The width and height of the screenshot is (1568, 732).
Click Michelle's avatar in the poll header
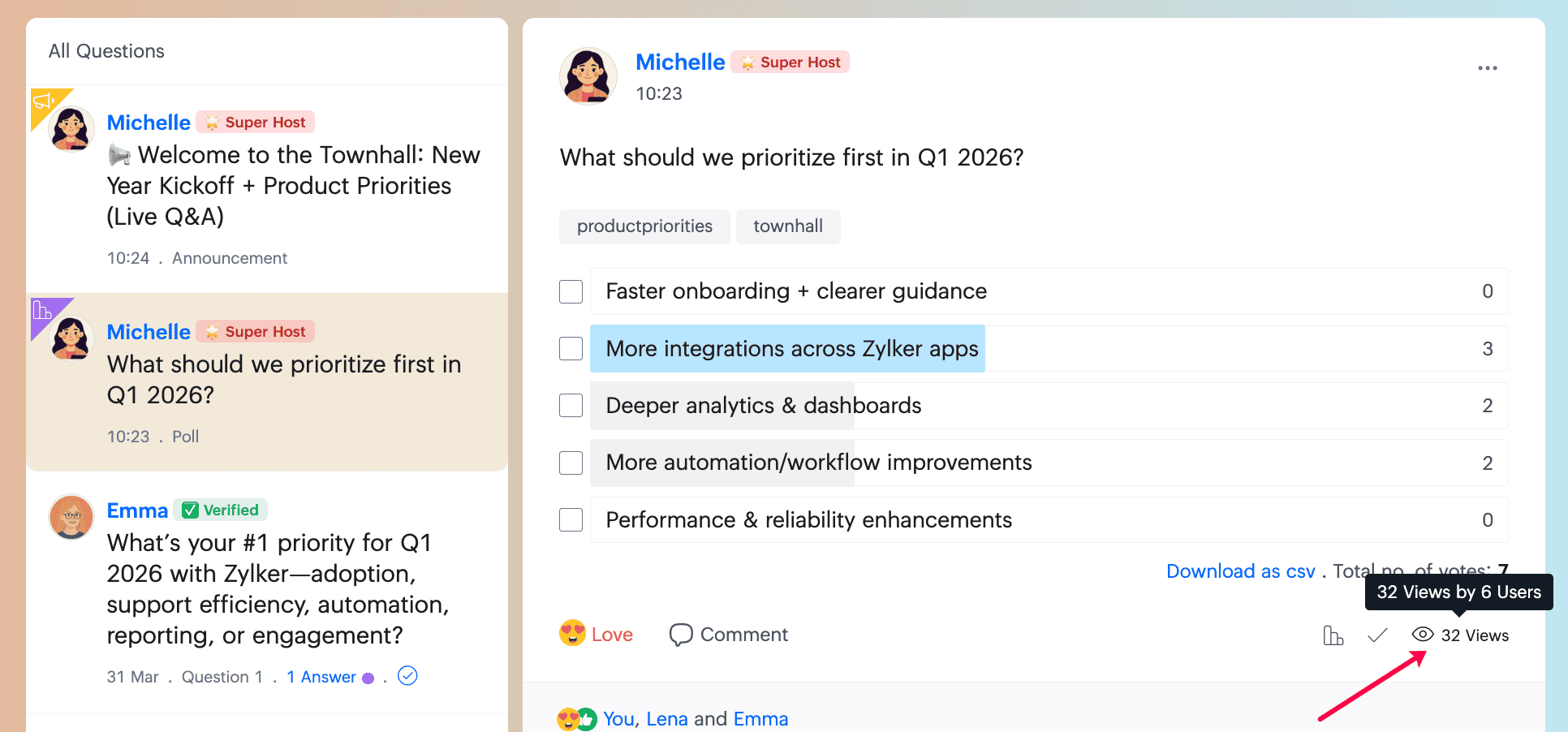(x=588, y=76)
